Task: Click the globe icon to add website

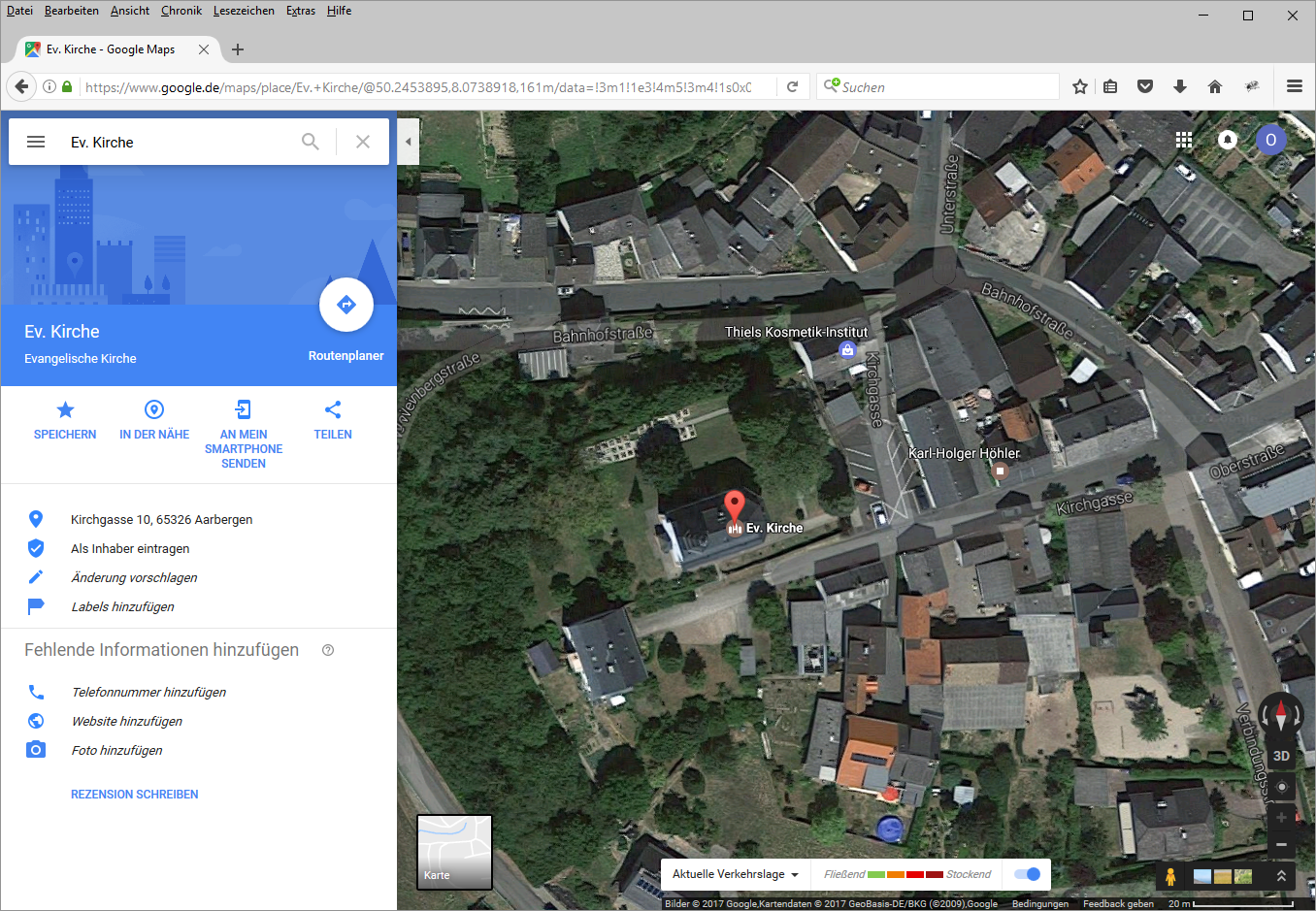Action: tap(36, 721)
